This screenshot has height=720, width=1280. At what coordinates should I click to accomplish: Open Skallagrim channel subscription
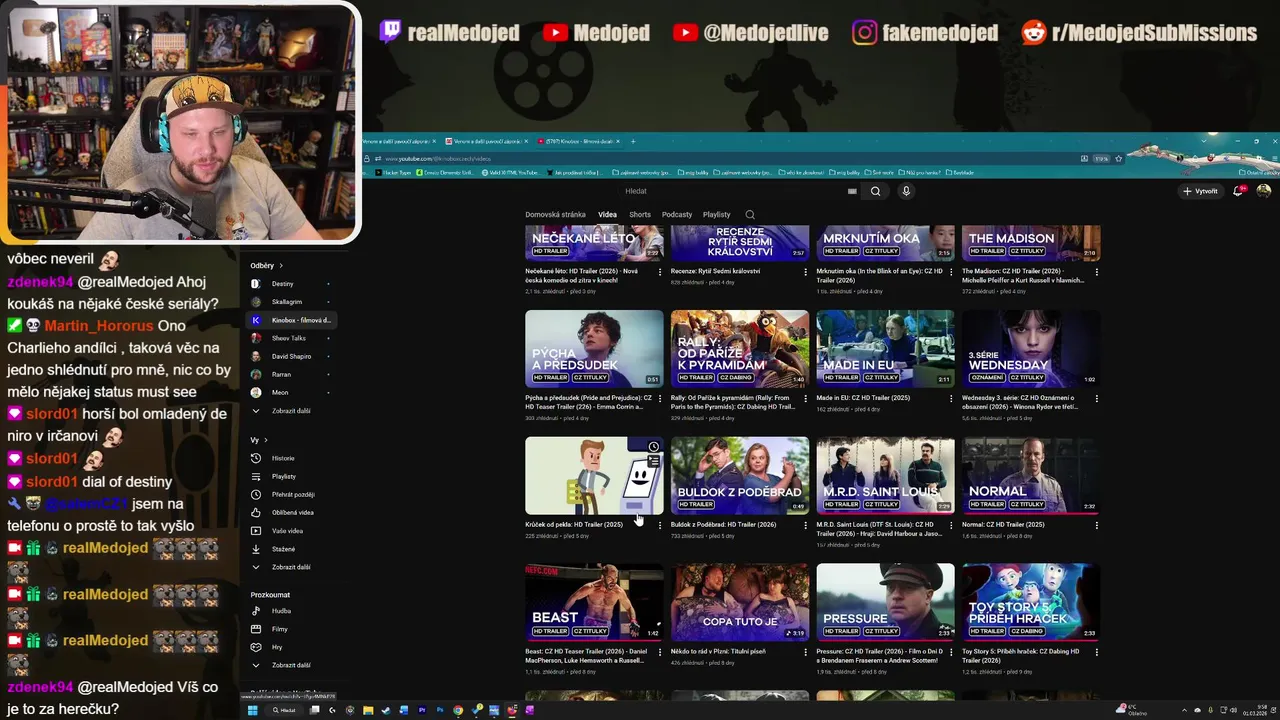[290, 302]
